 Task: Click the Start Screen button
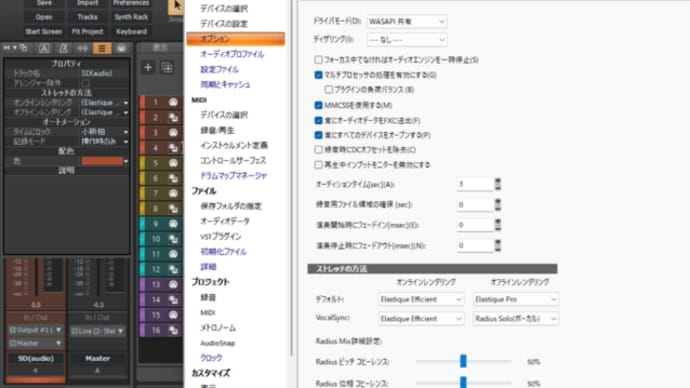(44, 32)
